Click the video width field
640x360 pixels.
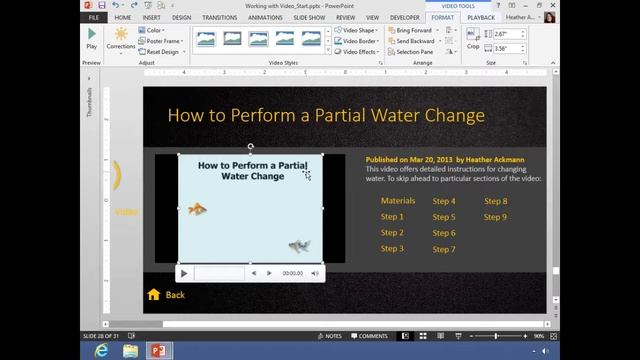pos(507,49)
